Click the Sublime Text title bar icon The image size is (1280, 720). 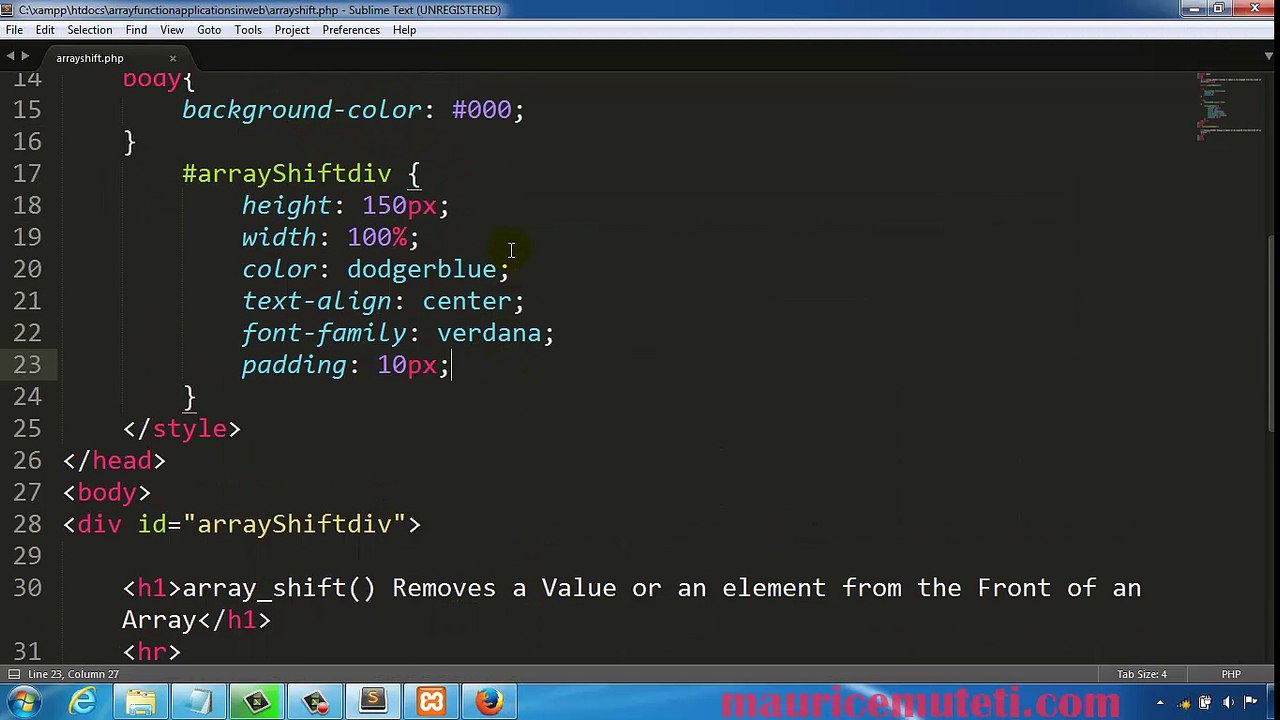[x=8, y=9]
